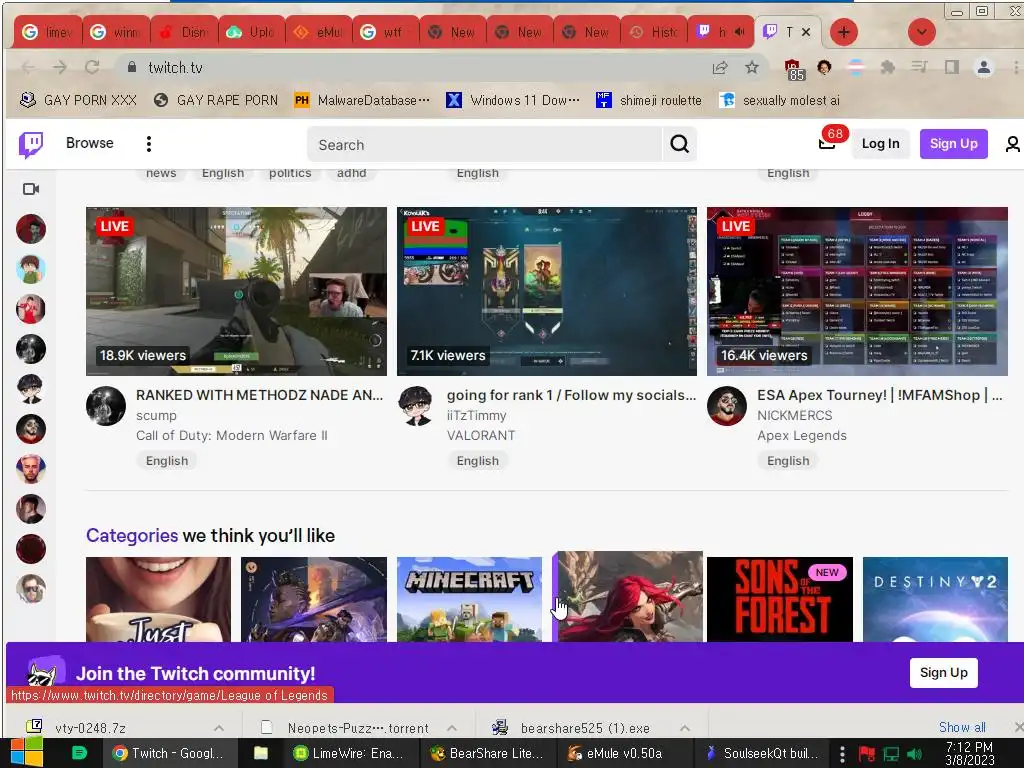Open the Sons of the Forest category card

780,599
